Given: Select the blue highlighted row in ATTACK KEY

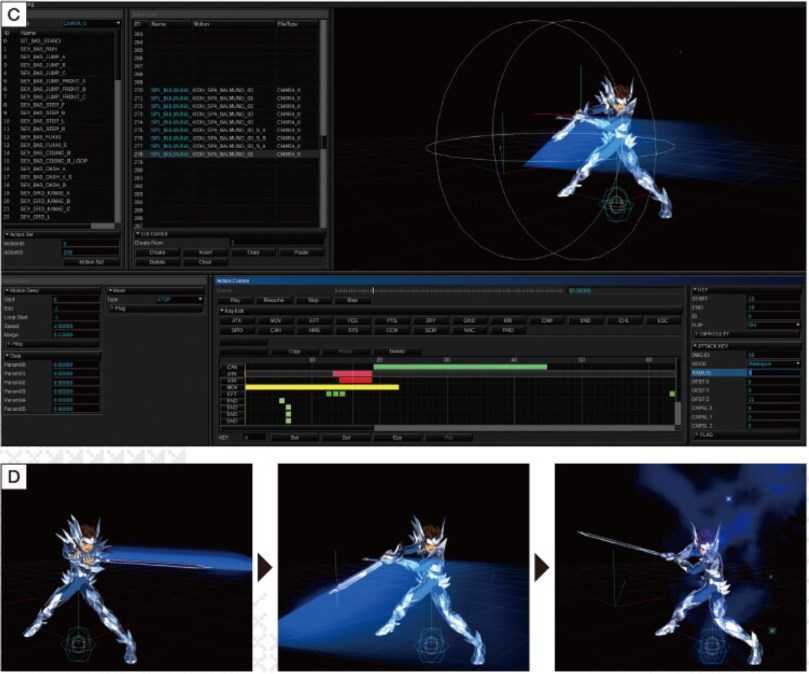Looking at the screenshot, I should click(746, 373).
